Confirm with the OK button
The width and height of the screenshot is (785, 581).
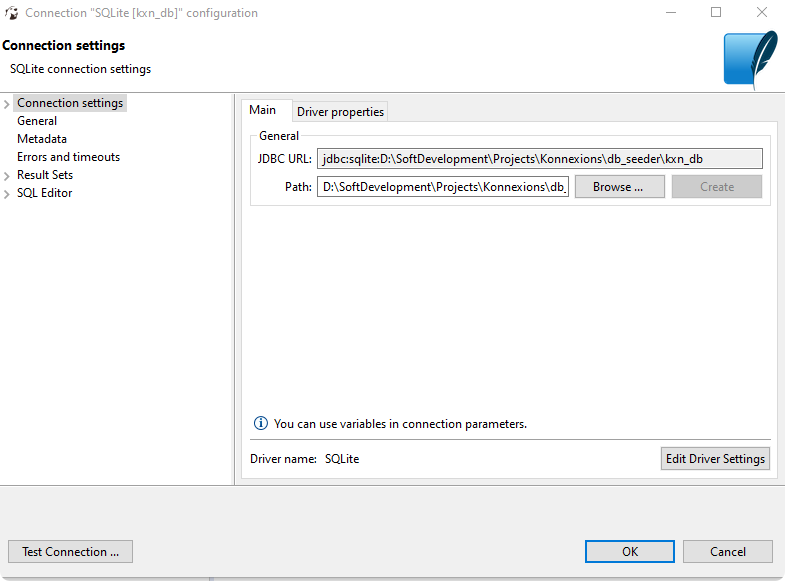click(x=630, y=551)
